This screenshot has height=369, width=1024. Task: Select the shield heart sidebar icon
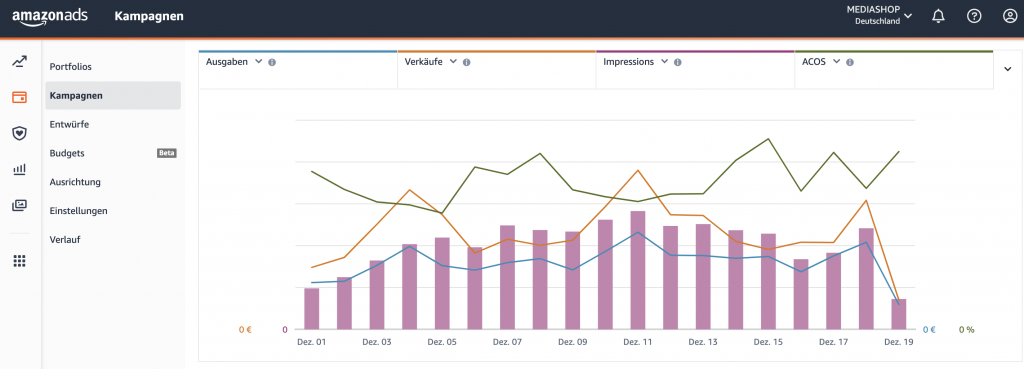[x=20, y=133]
